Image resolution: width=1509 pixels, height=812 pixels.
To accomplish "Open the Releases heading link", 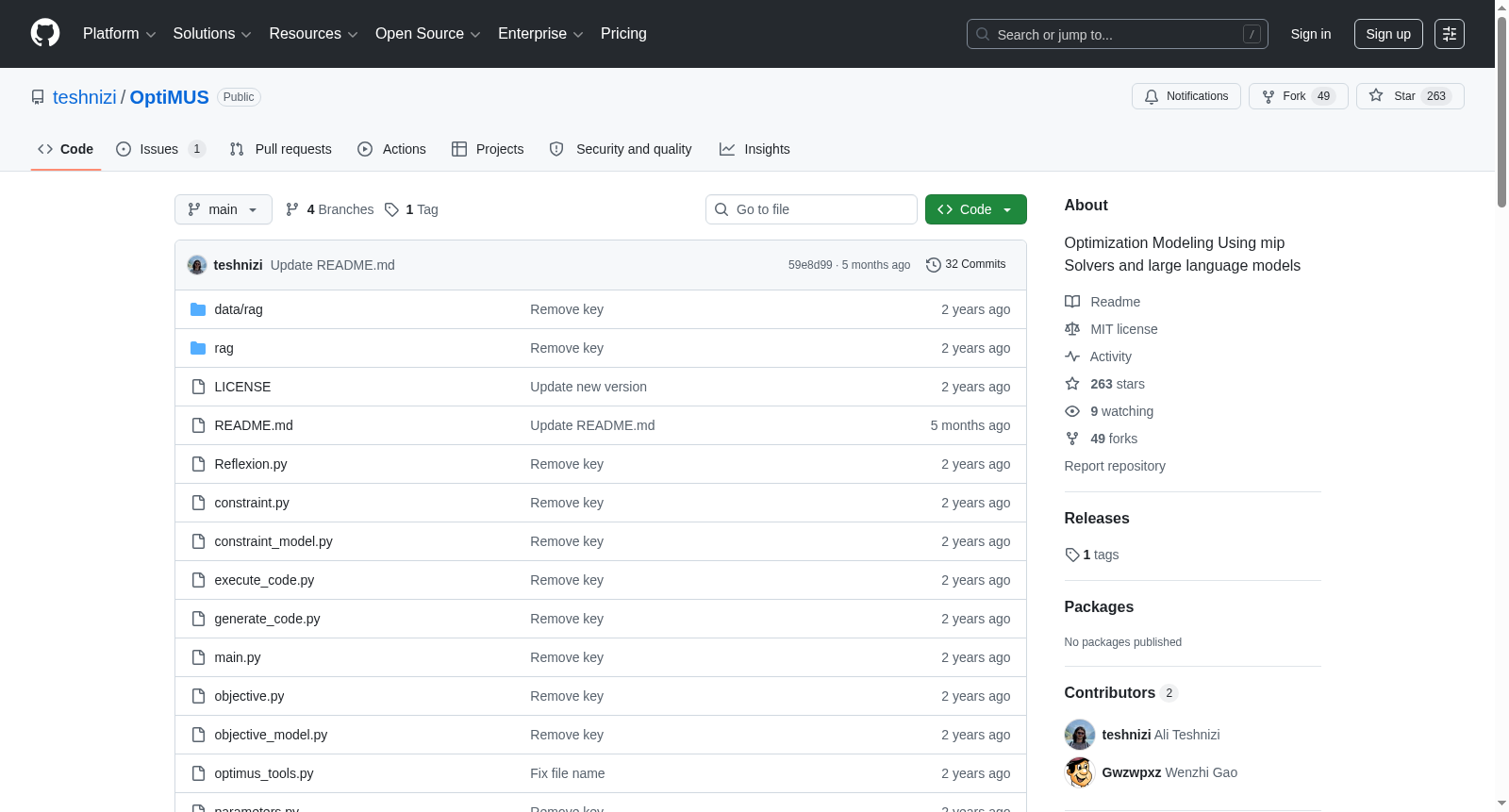I will pos(1097,519).
